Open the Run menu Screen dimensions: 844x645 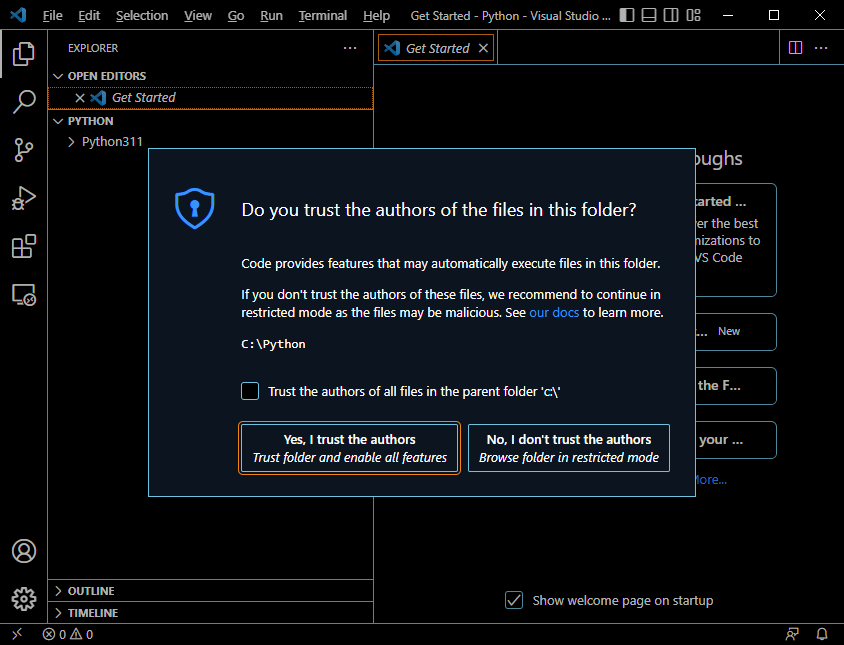271,16
